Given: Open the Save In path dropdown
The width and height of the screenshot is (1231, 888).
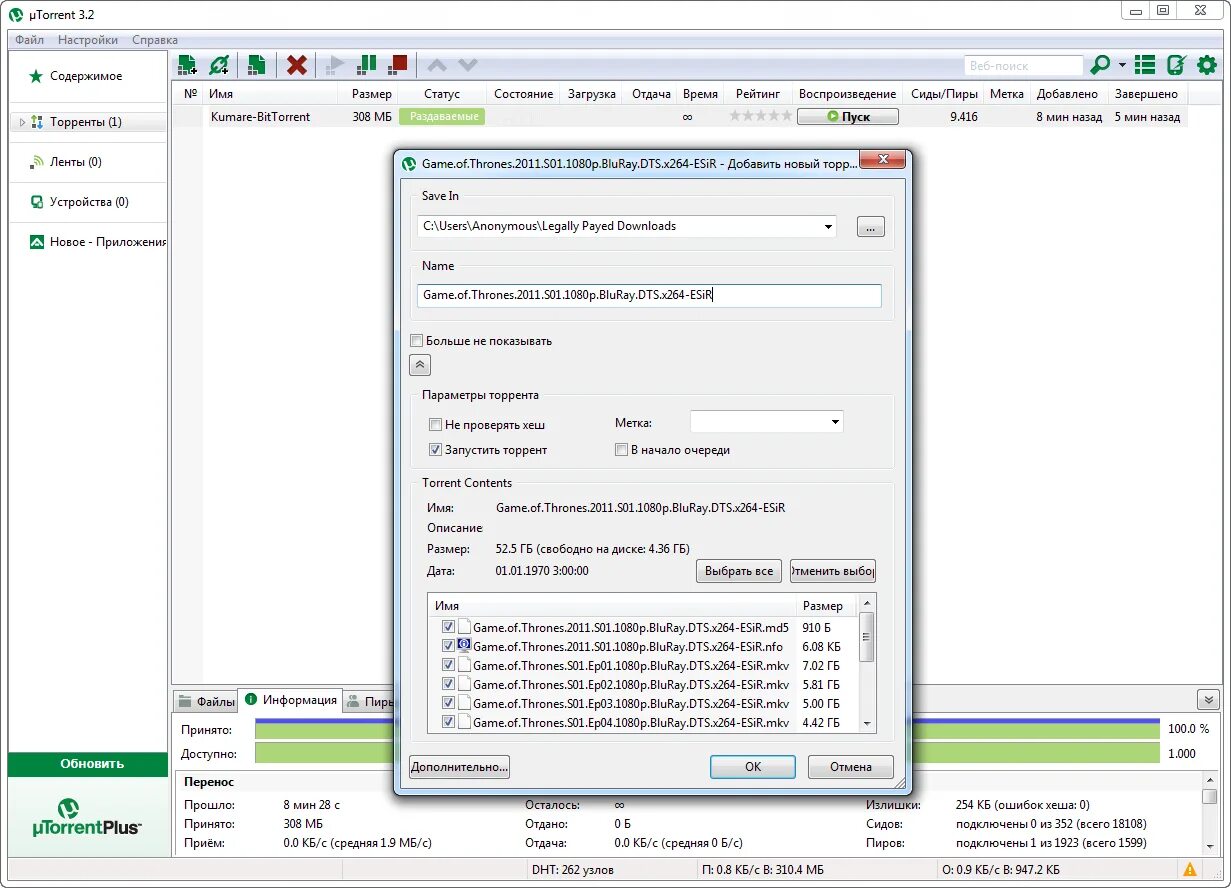Looking at the screenshot, I should [x=828, y=227].
